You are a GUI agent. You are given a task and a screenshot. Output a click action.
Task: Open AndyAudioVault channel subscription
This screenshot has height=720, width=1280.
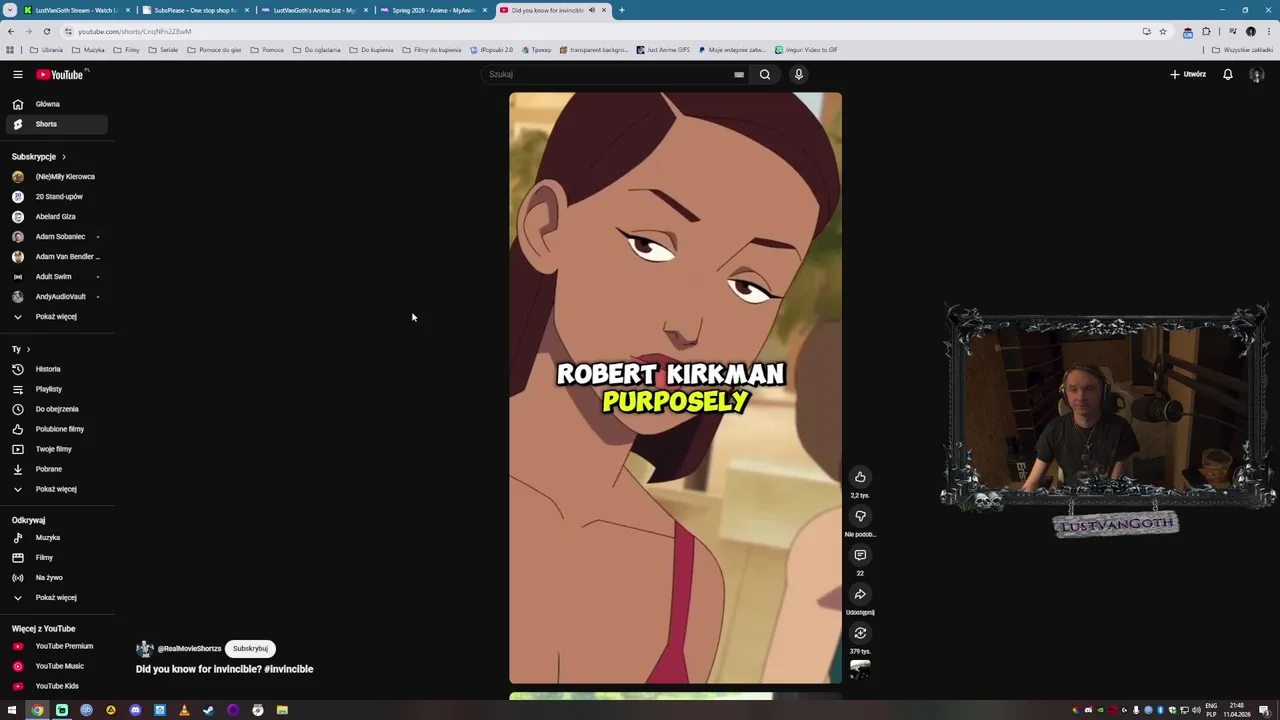click(x=55, y=297)
